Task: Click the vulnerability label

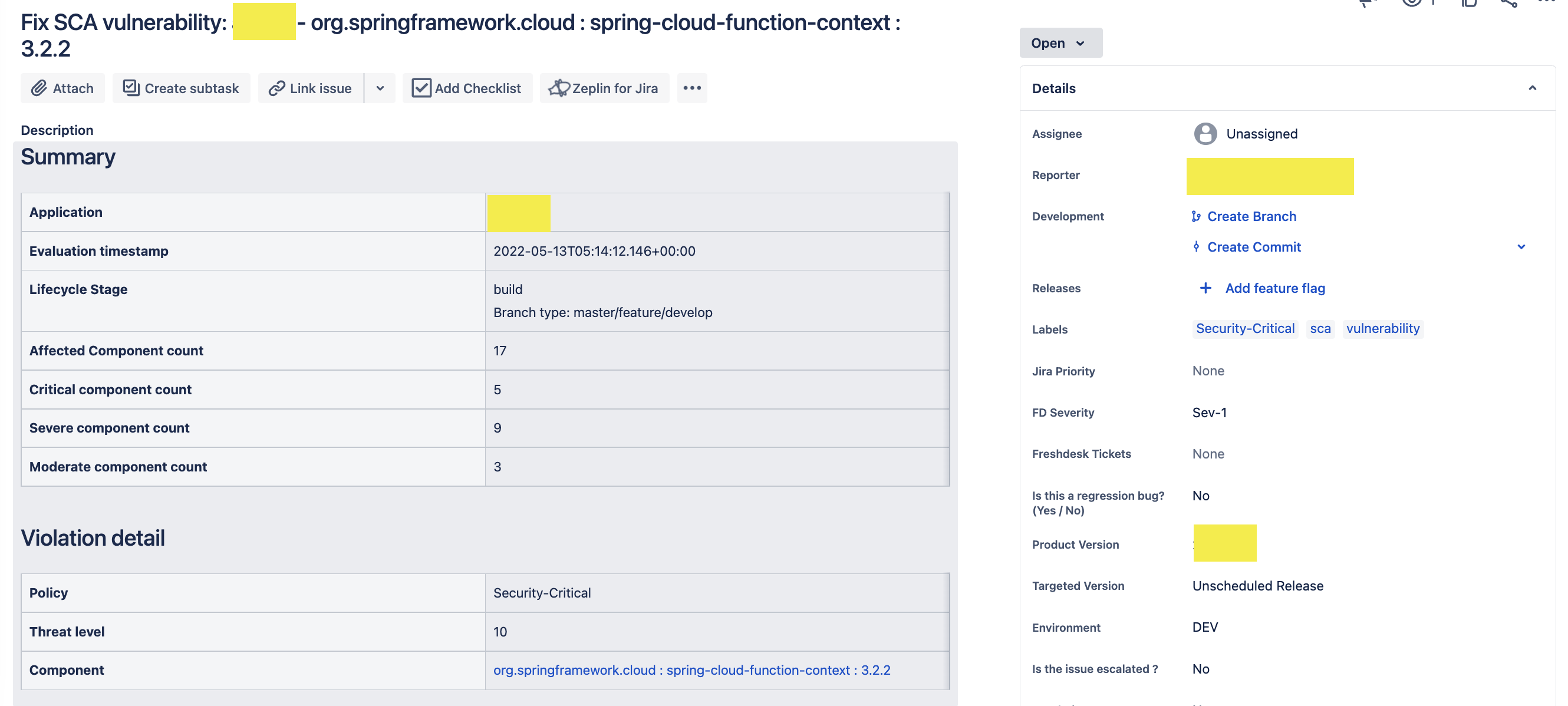Action: (1382, 329)
